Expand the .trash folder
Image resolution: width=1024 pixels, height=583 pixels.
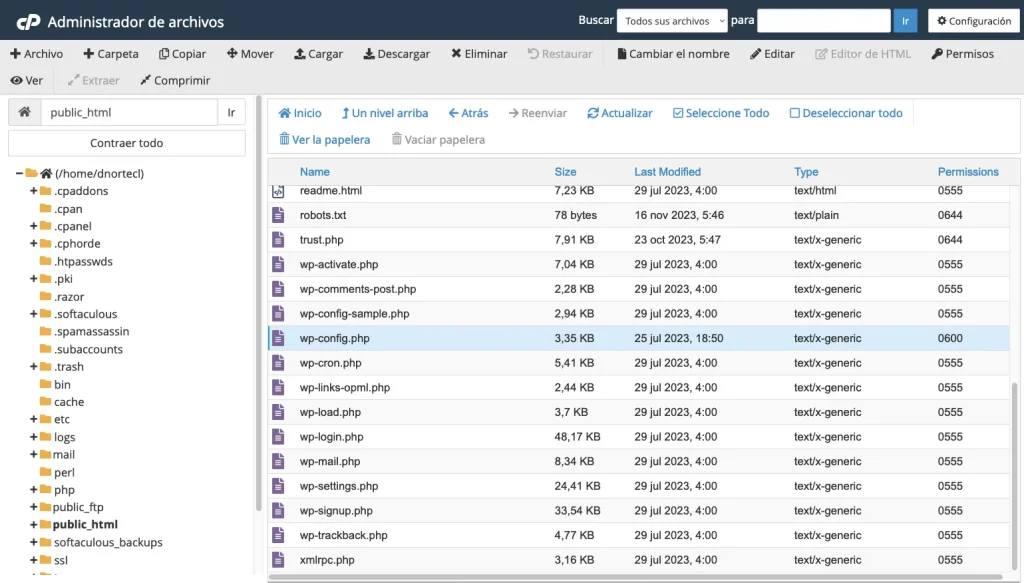tap(33, 366)
